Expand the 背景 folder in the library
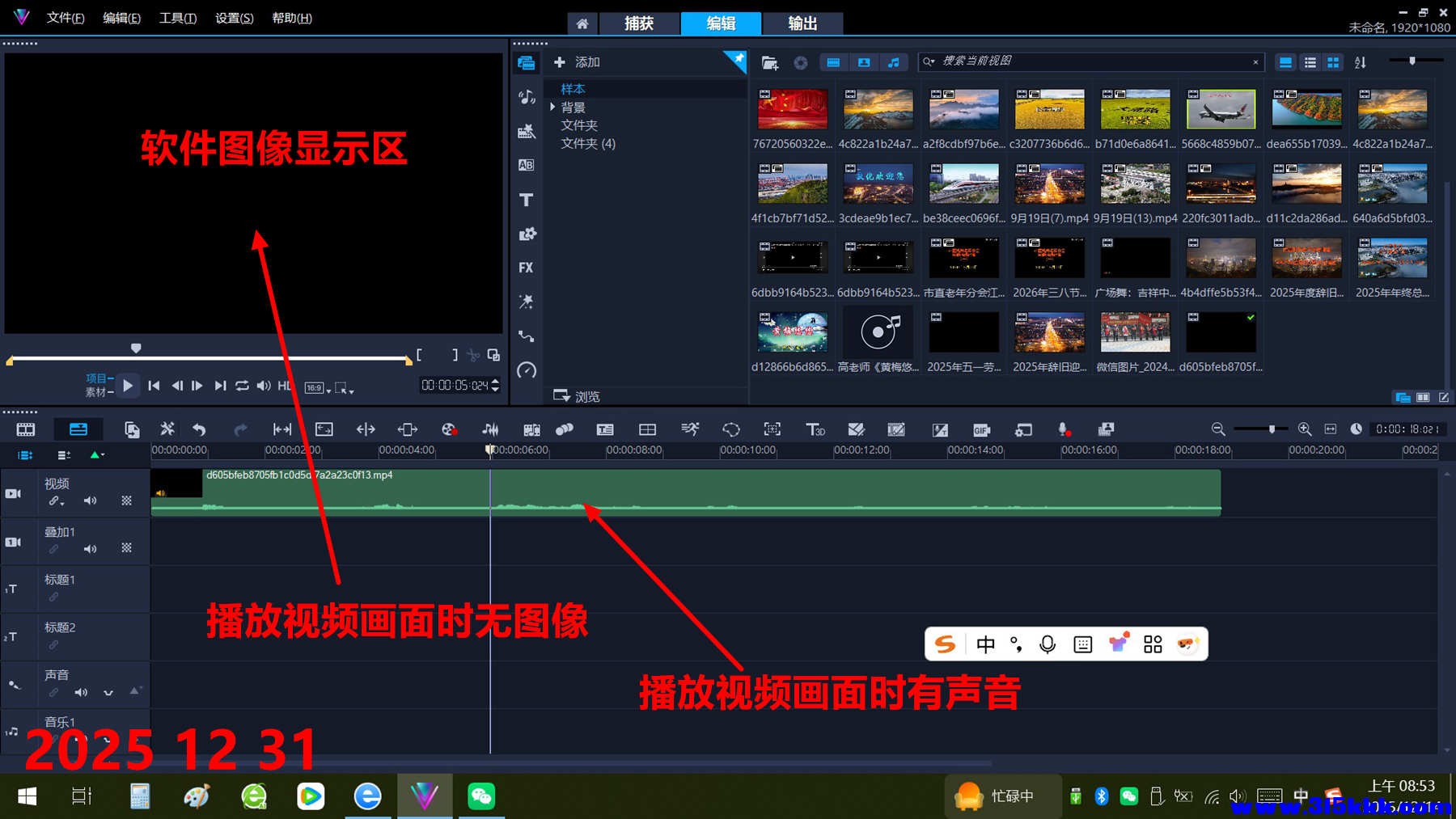The height and width of the screenshot is (819, 1456). point(553,106)
